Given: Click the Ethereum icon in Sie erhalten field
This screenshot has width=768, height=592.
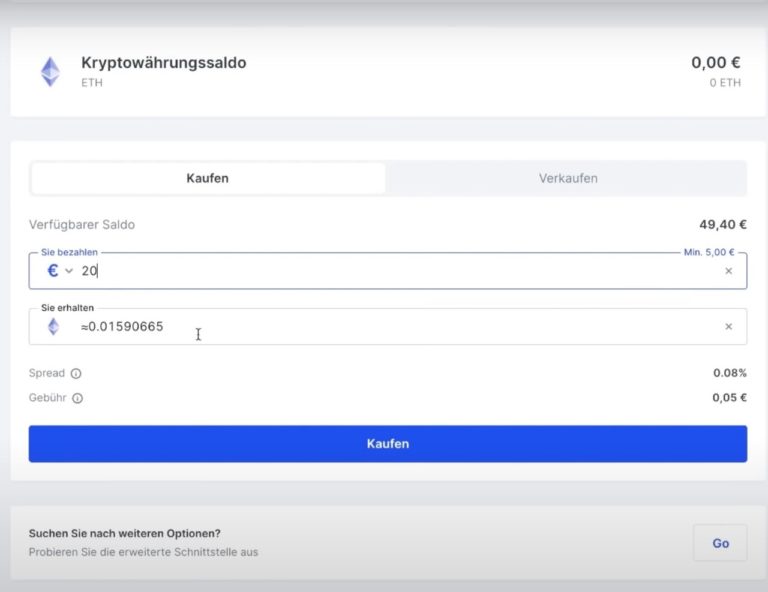Looking at the screenshot, I should point(53,327).
